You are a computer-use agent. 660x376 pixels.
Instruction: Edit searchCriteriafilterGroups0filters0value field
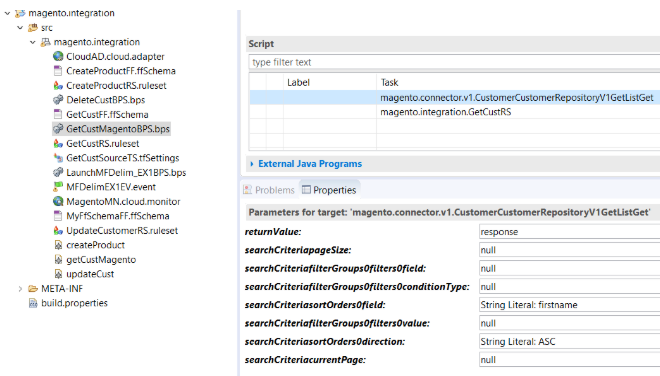pos(570,323)
